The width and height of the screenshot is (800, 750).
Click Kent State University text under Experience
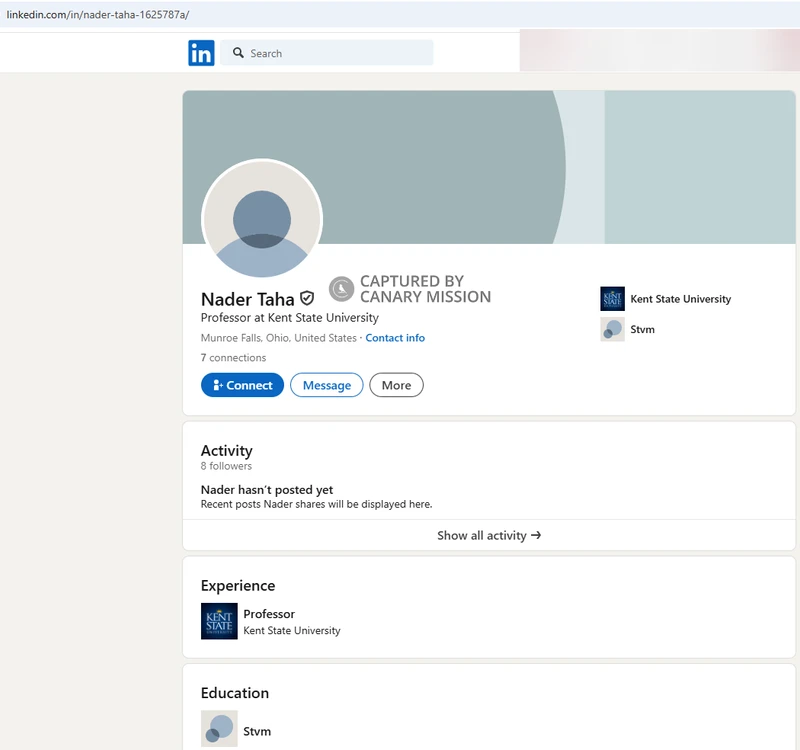click(x=292, y=631)
